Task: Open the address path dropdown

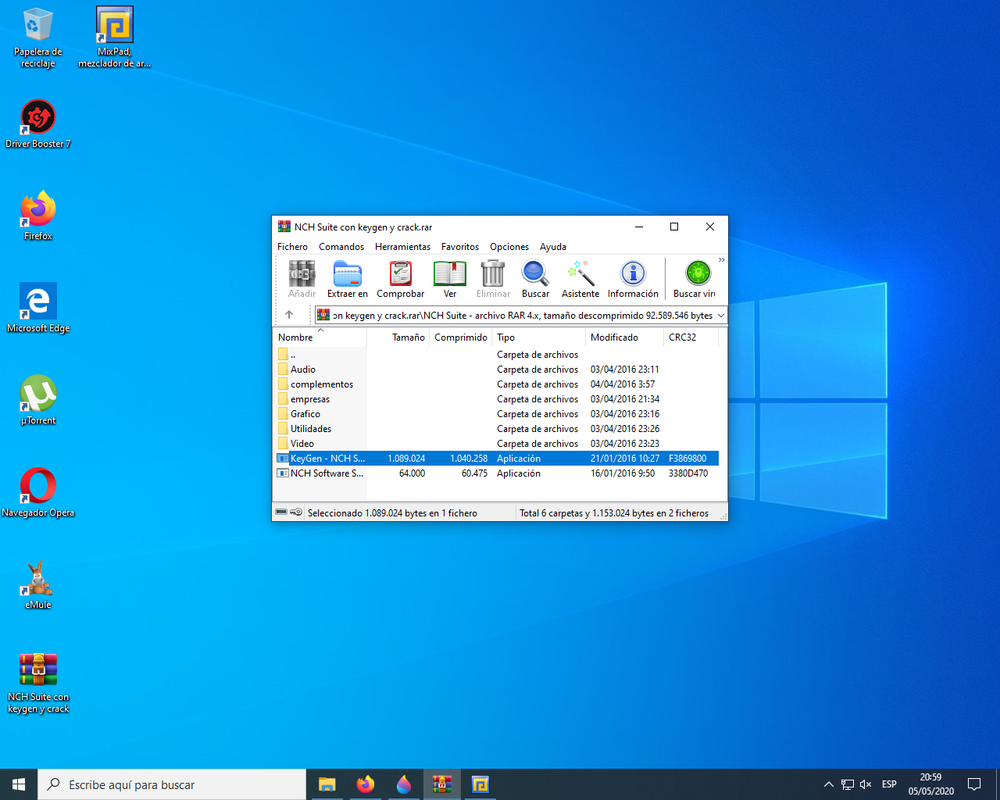Action: click(x=721, y=315)
